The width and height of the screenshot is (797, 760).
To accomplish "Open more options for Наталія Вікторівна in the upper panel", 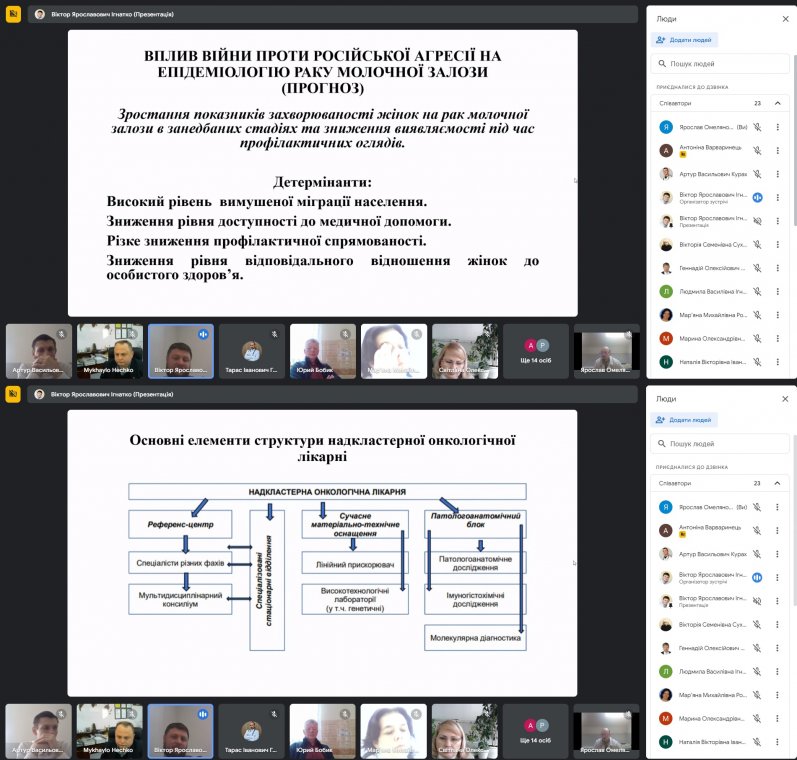I will pyautogui.click(x=777, y=362).
